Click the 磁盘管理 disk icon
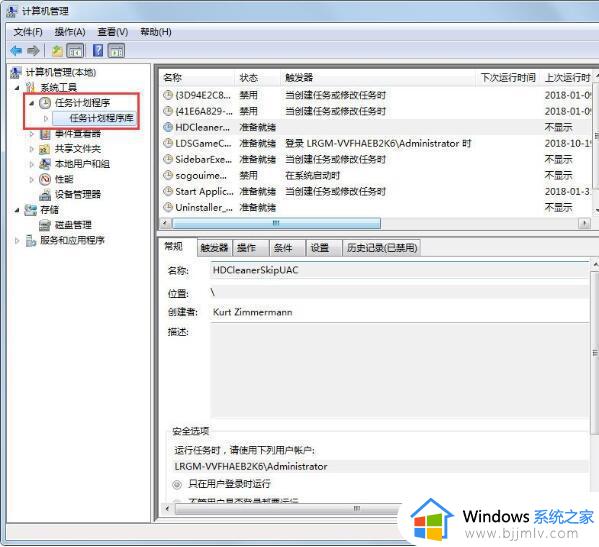Screen dimensions: 599x547 tap(45, 225)
